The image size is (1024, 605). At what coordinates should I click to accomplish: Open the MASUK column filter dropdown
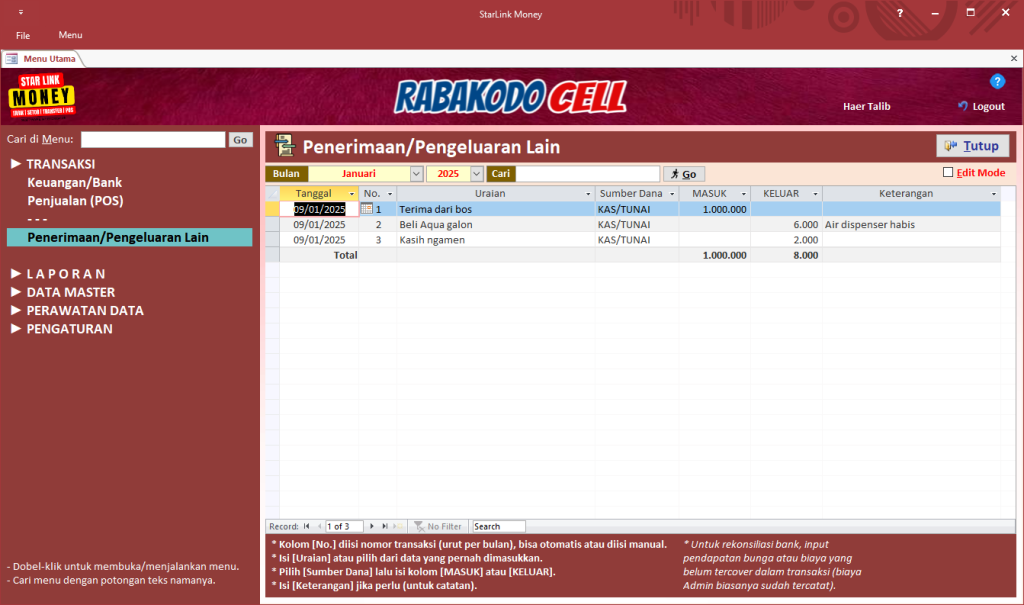coord(743,194)
